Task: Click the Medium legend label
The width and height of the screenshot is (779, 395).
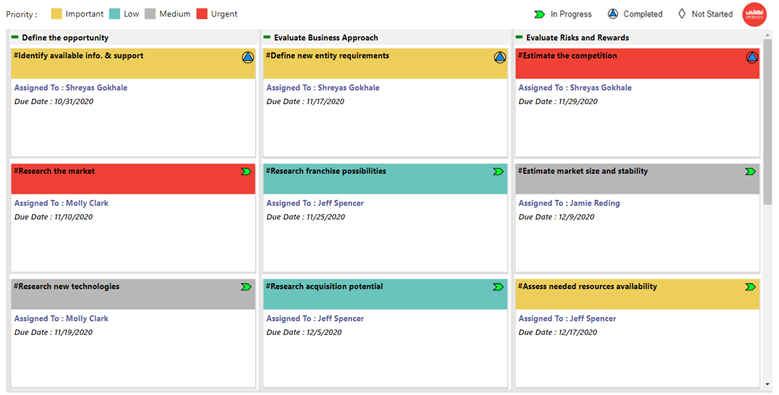Action: [175, 14]
